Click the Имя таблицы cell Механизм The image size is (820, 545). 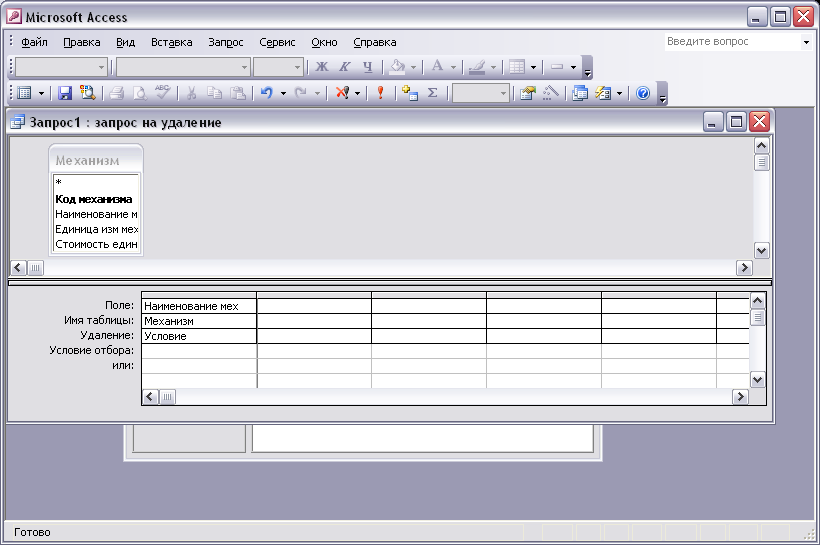(x=199, y=321)
